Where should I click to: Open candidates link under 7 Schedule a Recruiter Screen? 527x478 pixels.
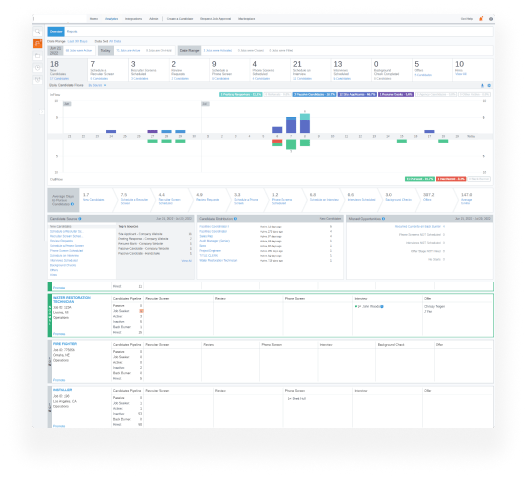(99, 79)
